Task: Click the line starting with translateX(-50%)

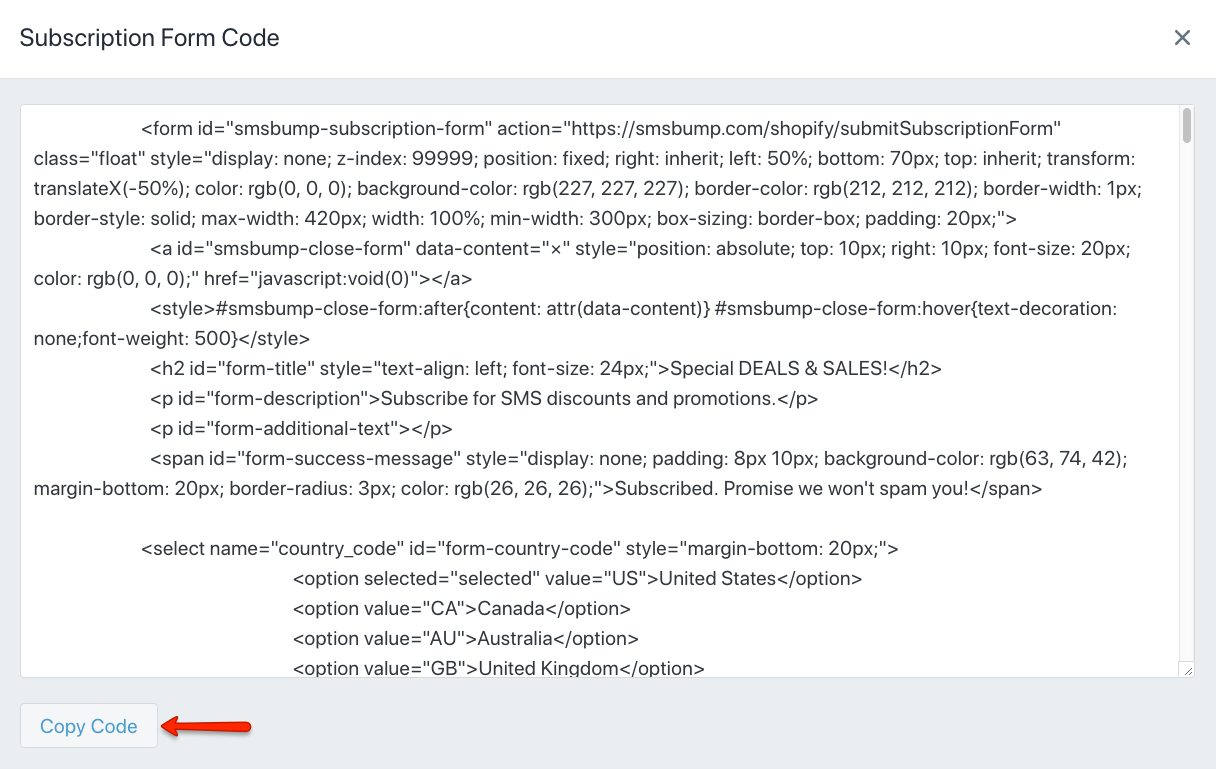Action: pos(583,188)
